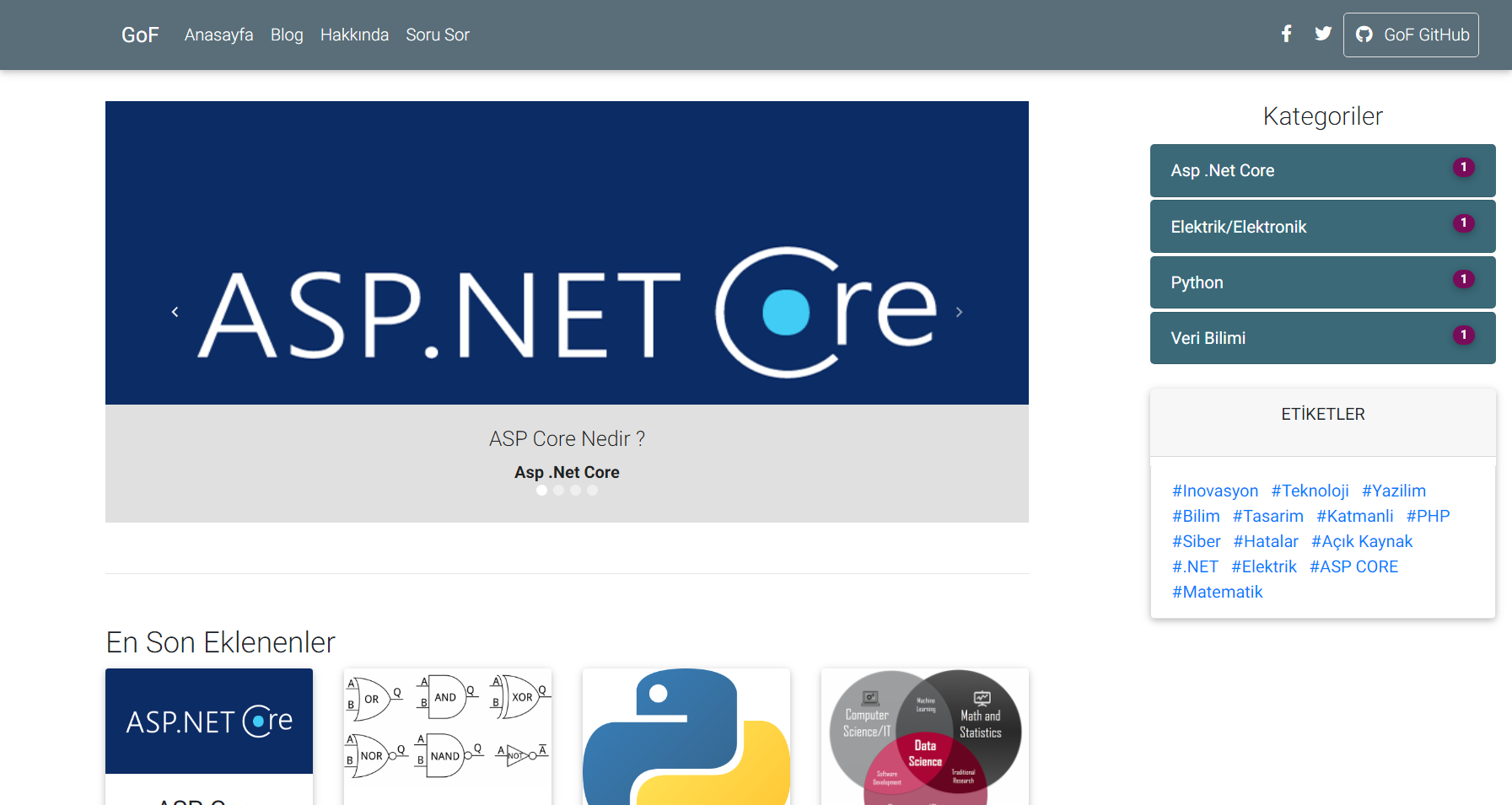The image size is (1512, 805).
Task: Go to next carousel slide arrow
Action: [959, 312]
